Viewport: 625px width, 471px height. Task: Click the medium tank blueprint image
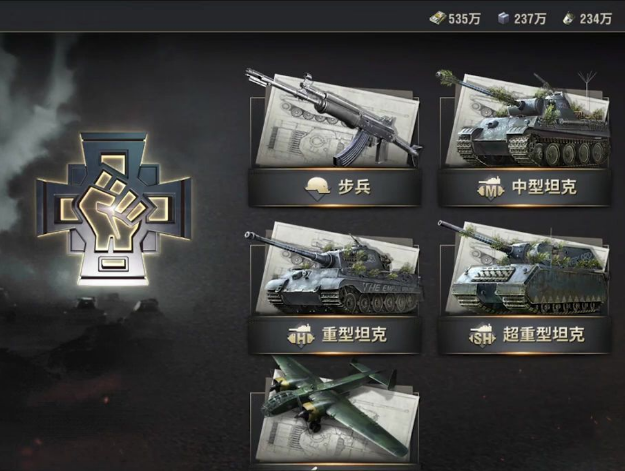click(525, 120)
